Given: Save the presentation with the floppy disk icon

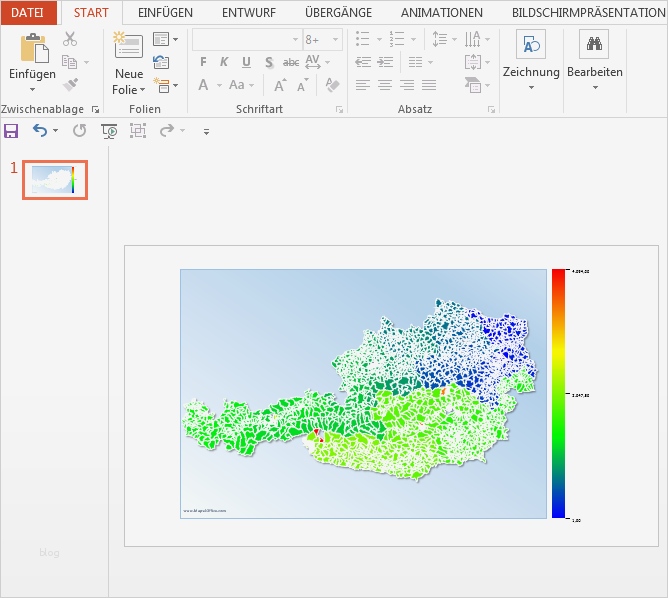Looking at the screenshot, I should 12,130.
